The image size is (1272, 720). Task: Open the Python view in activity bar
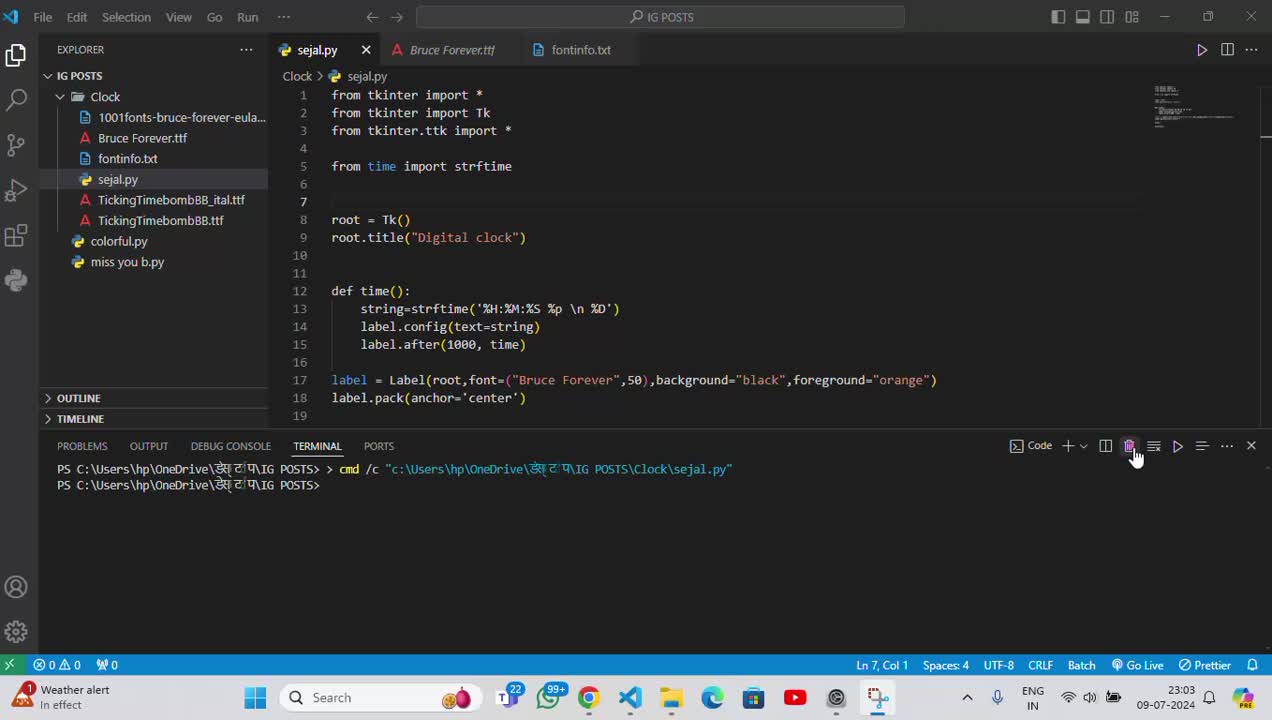tap(16, 281)
